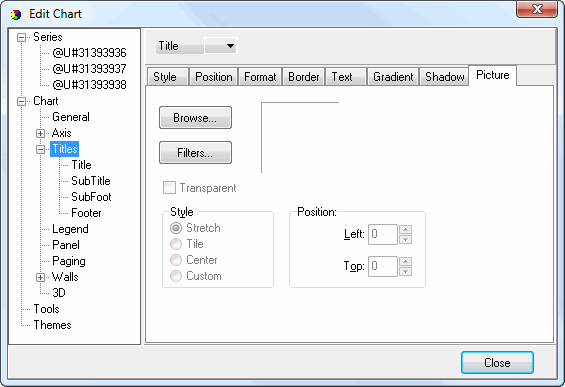Open the Title dropdown arrow

[x=230, y=46]
